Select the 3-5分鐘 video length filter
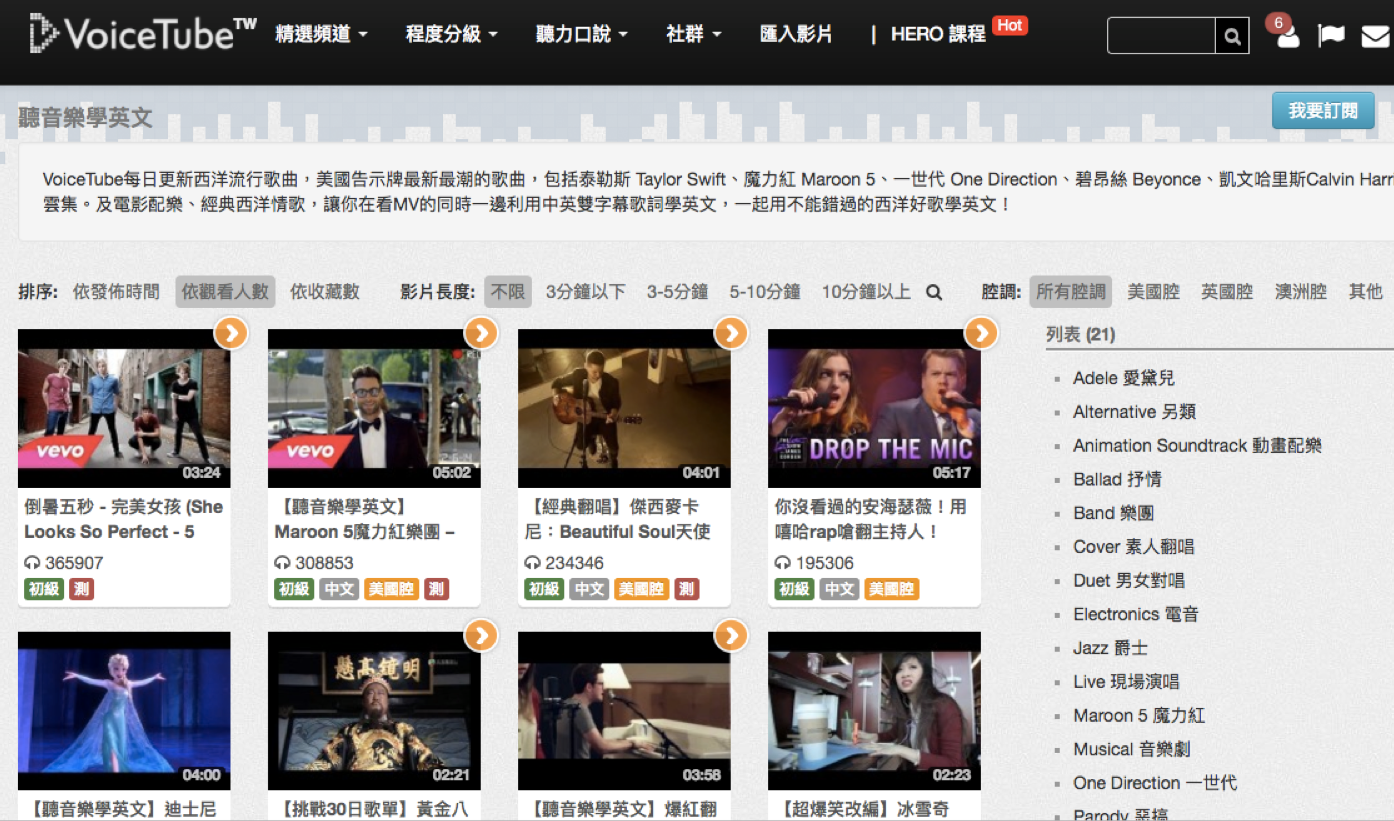This screenshot has width=1394, height=821. pyautogui.click(x=677, y=292)
